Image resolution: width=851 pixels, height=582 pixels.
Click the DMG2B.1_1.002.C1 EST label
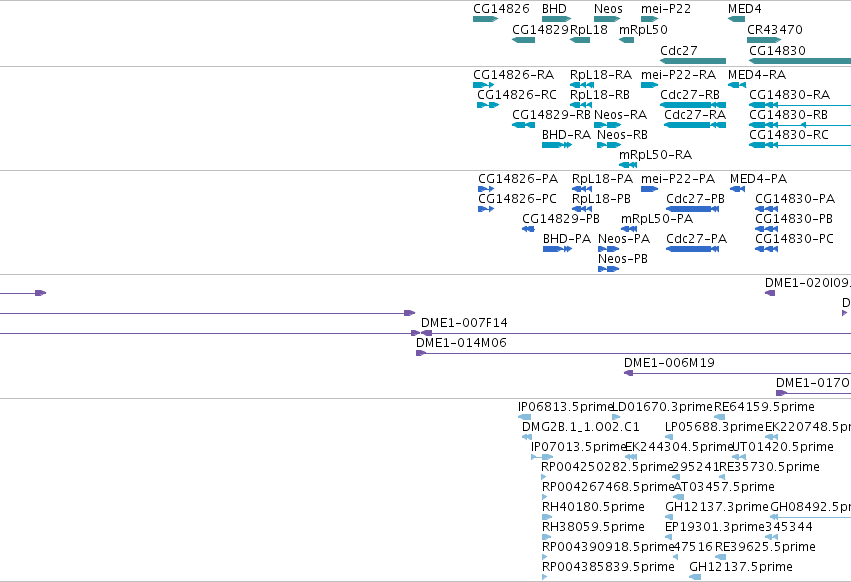tap(581, 427)
